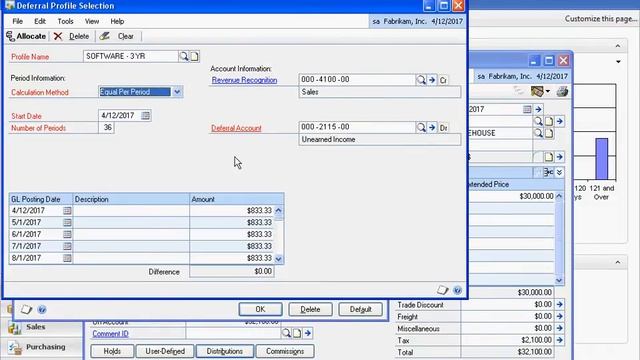Click the posting schedule scroll down arrow
Screen dimensions: 640x360
278,259
